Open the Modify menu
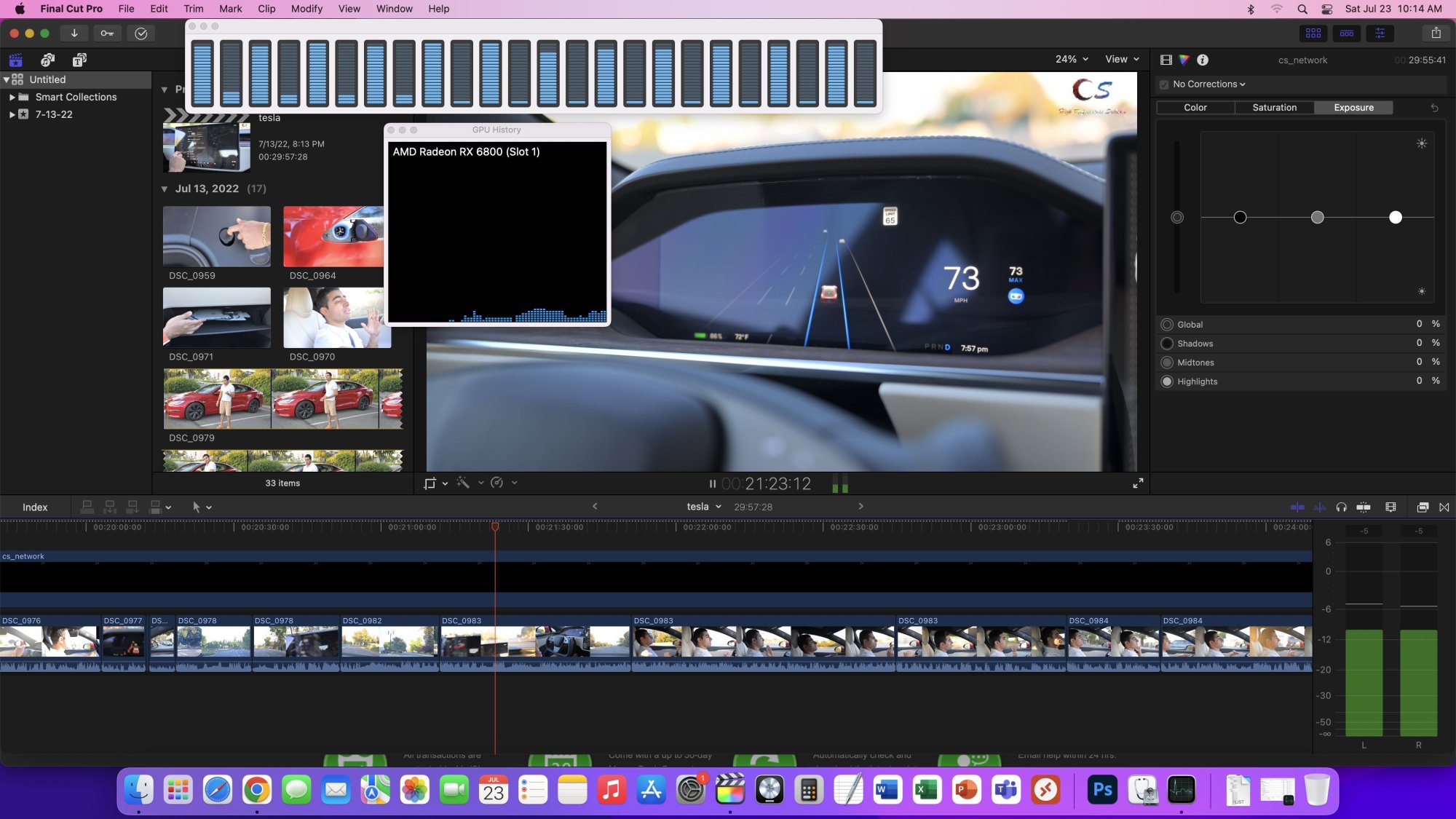The height and width of the screenshot is (819, 1456). (x=306, y=9)
